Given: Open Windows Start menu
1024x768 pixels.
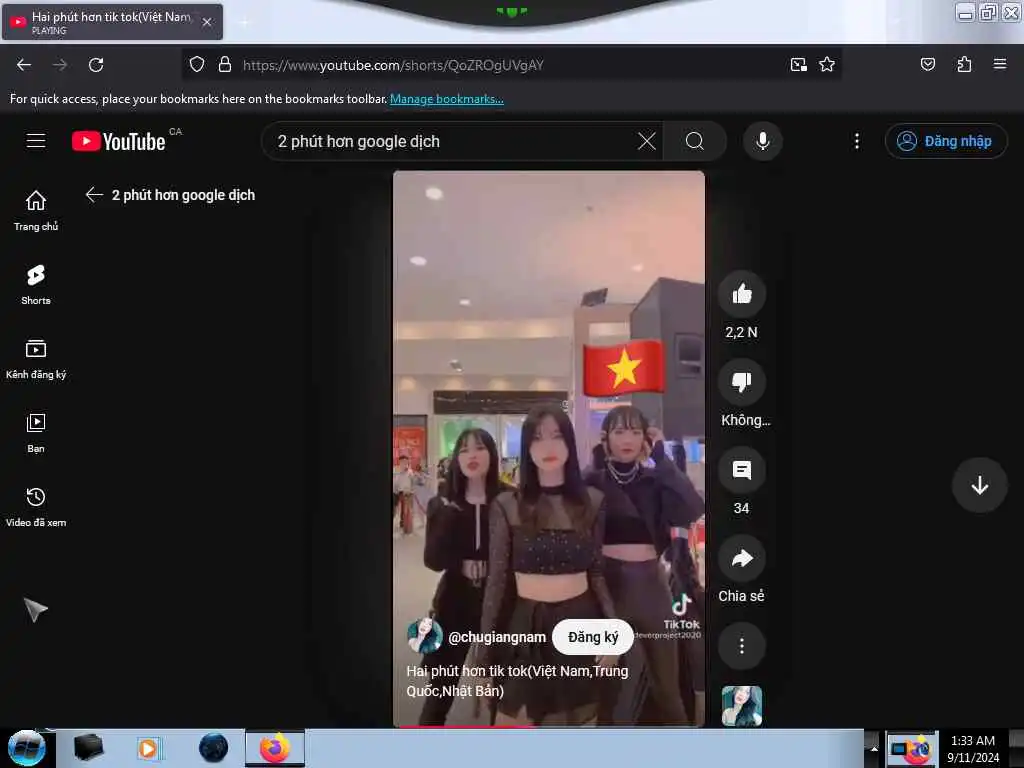Looking at the screenshot, I should [27, 748].
